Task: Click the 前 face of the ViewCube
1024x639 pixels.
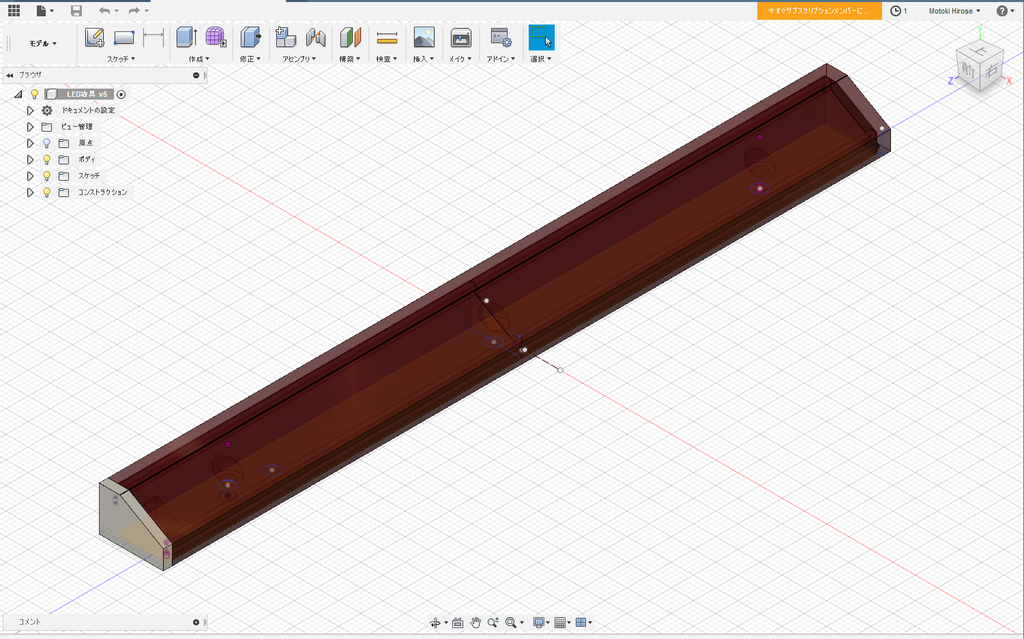Action: [968, 71]
